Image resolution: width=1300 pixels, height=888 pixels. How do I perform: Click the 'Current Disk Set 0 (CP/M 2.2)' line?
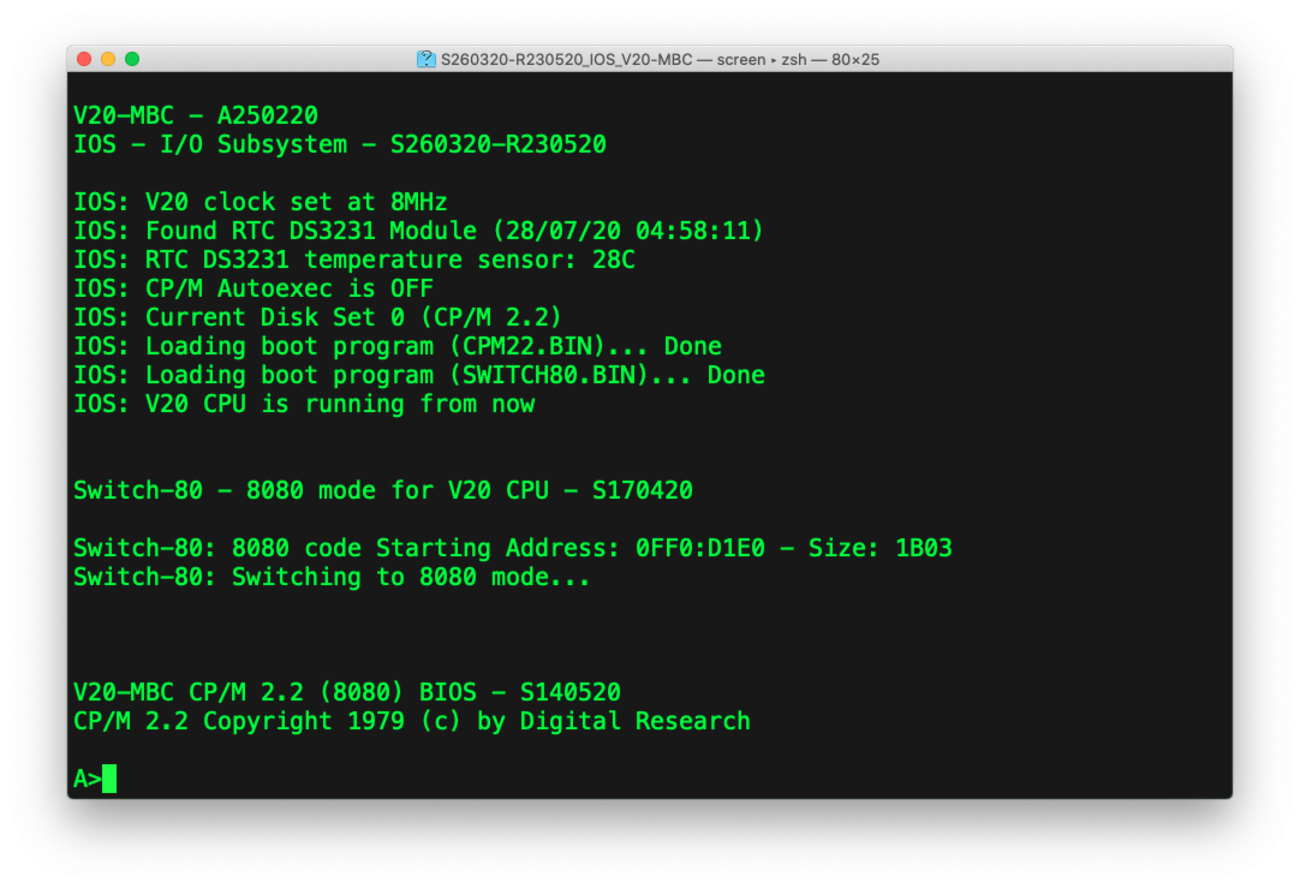pyautogui.click(x=318, y=318)
